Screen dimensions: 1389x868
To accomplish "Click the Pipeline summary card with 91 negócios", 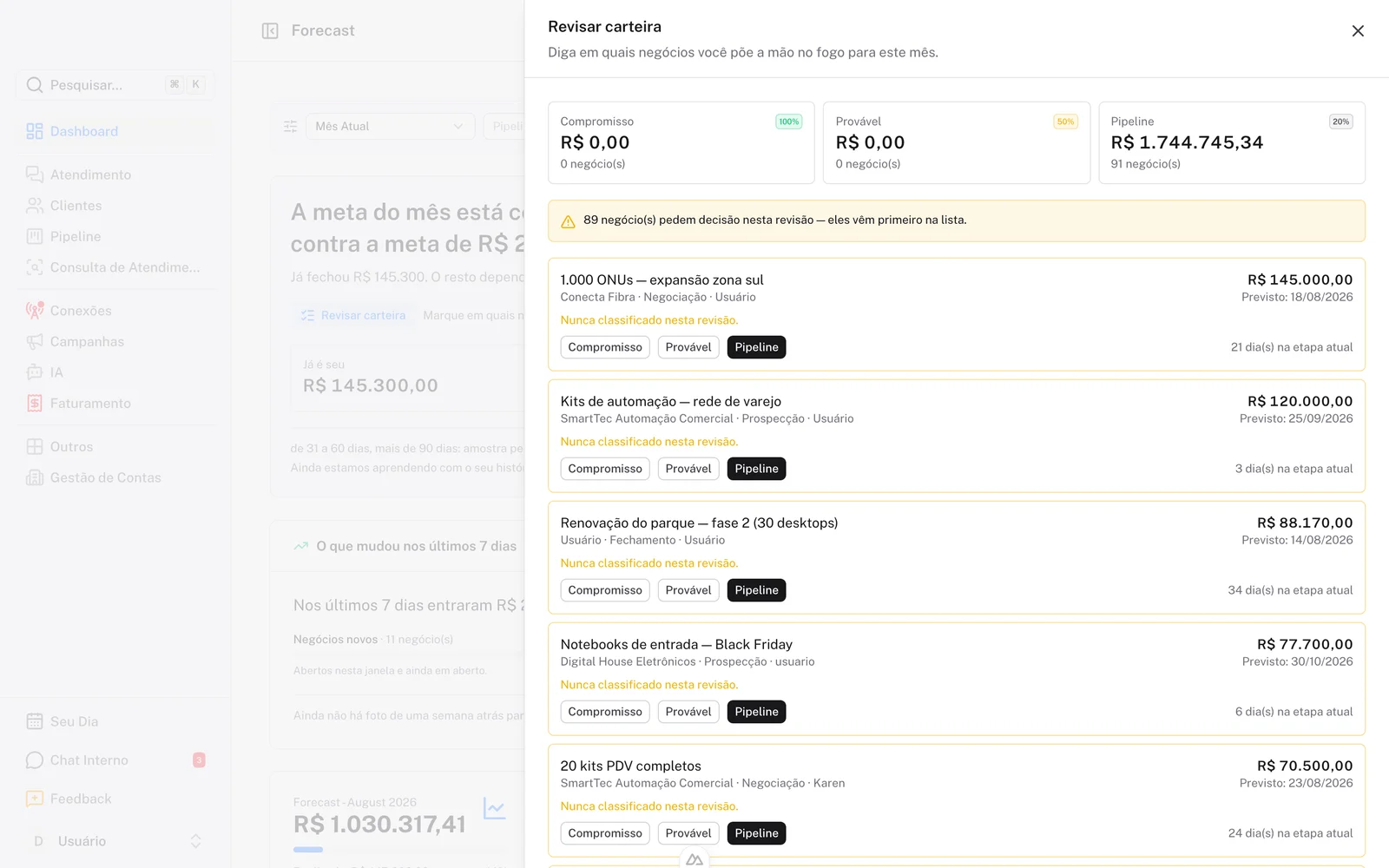I will (x=1232, y=143).
